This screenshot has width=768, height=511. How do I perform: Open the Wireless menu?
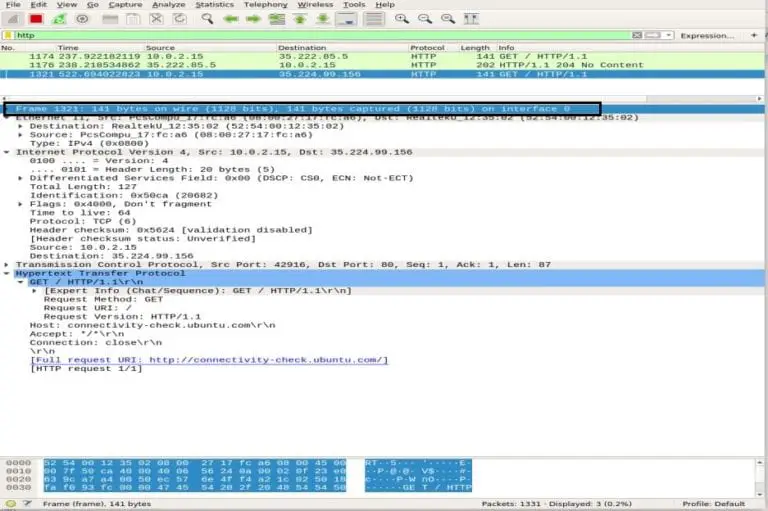click(x=315, y=4)
